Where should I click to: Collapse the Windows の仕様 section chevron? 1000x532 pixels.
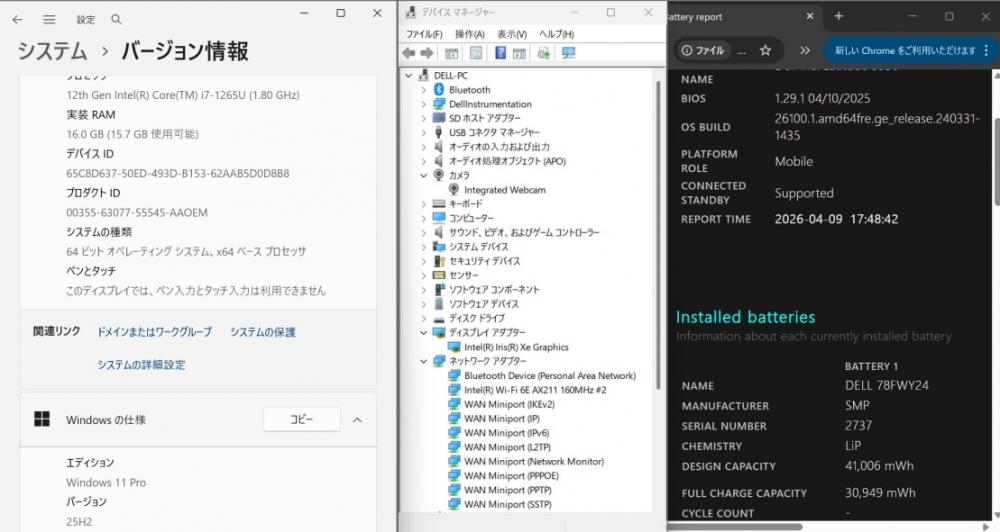click(x=357, y=420)
